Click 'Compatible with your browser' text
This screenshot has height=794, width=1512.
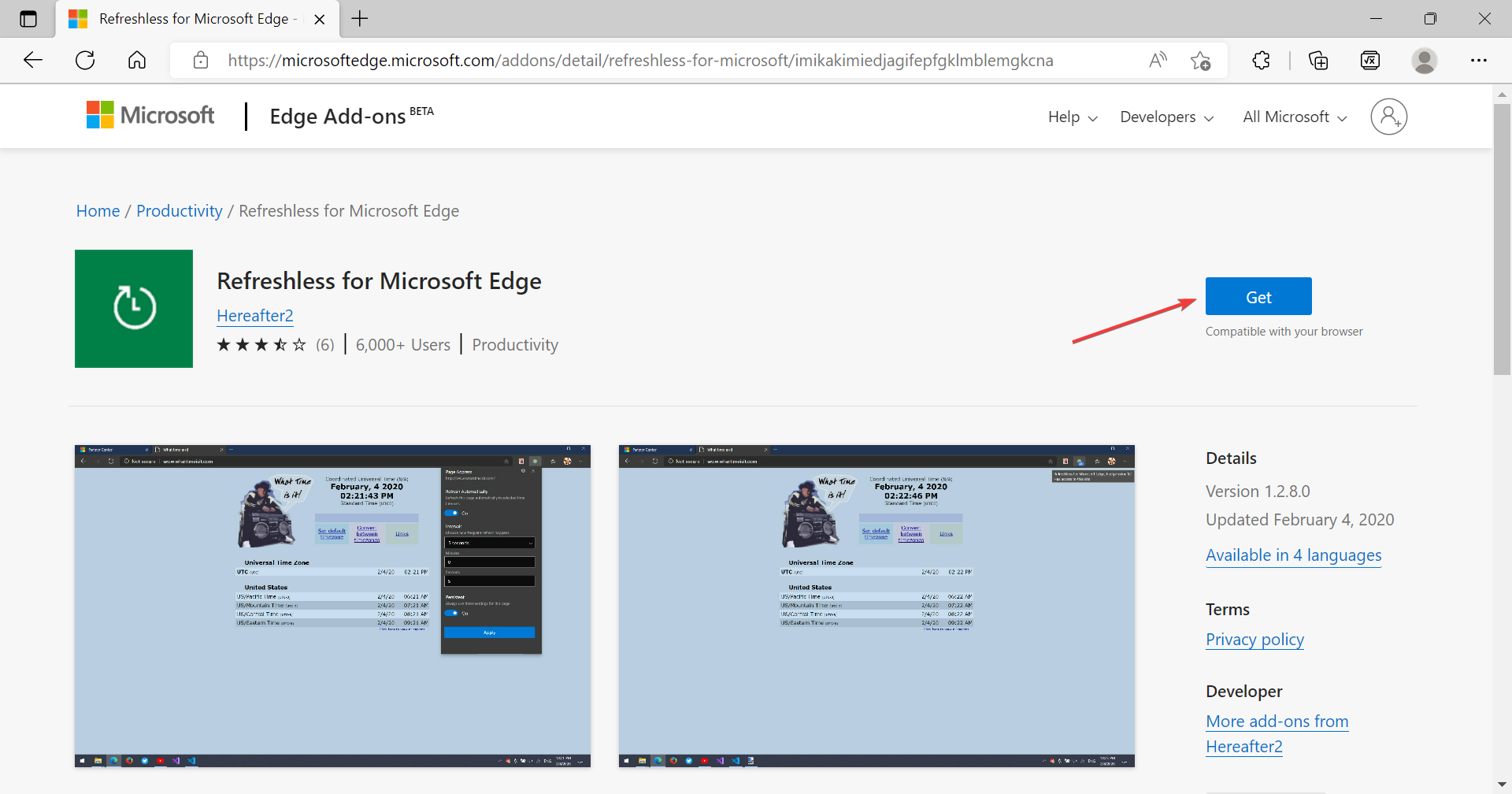1284,332
